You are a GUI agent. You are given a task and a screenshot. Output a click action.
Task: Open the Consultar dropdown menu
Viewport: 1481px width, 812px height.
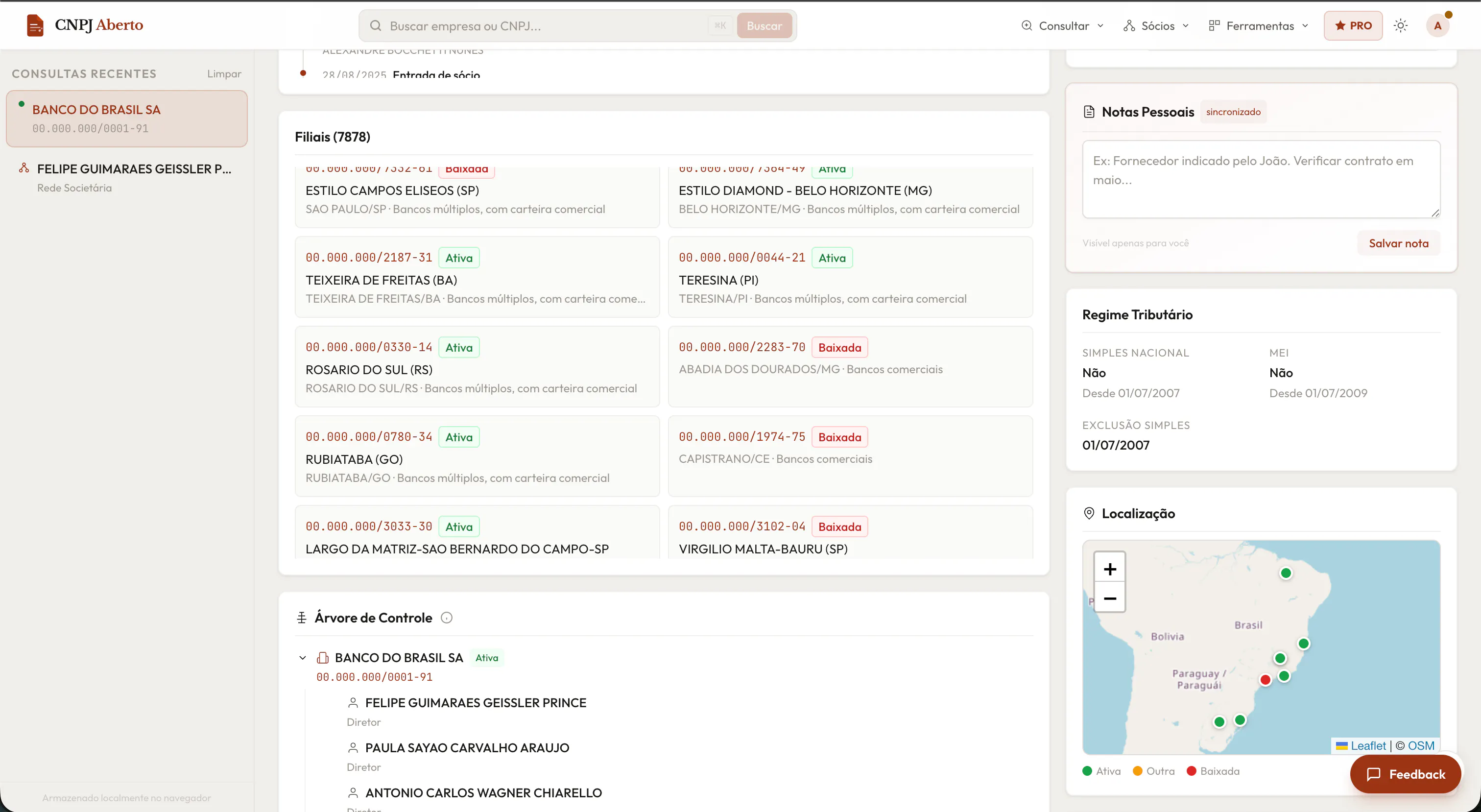(x=1062, y=26)
